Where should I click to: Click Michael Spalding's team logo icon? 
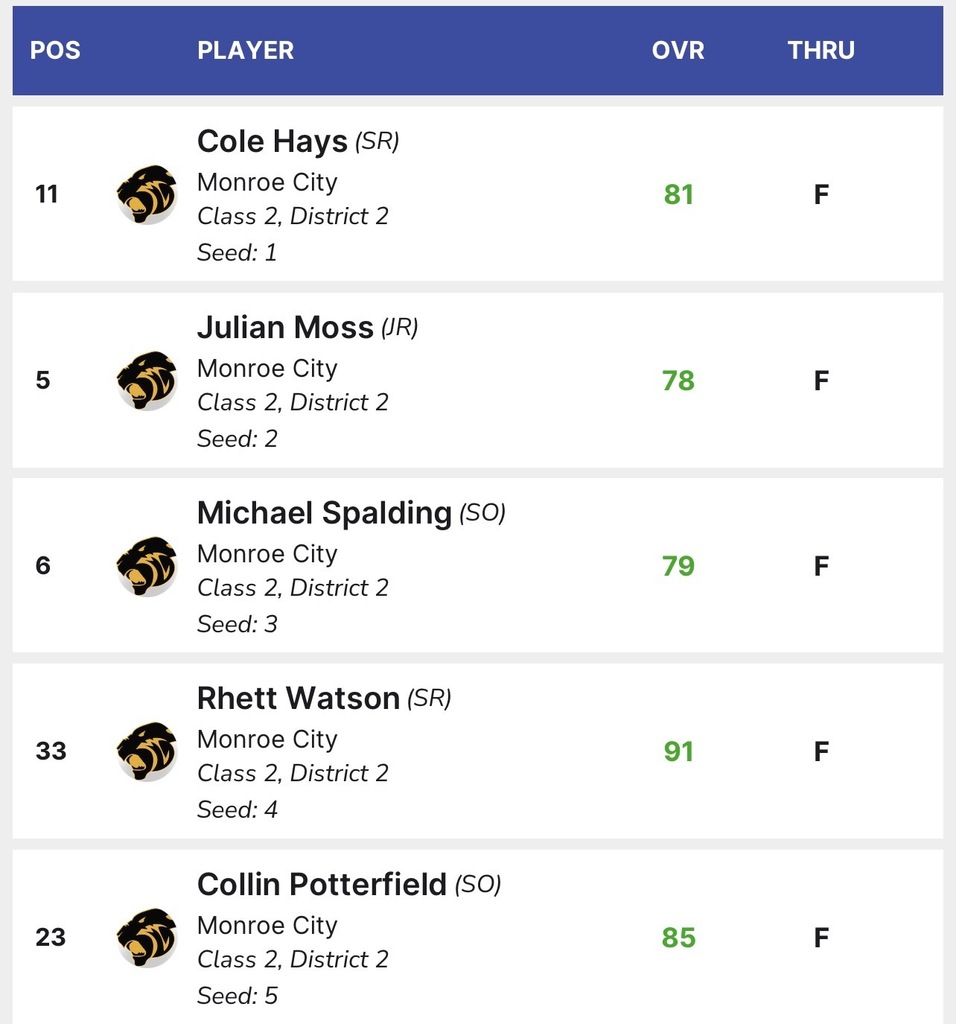pos(146,566)
